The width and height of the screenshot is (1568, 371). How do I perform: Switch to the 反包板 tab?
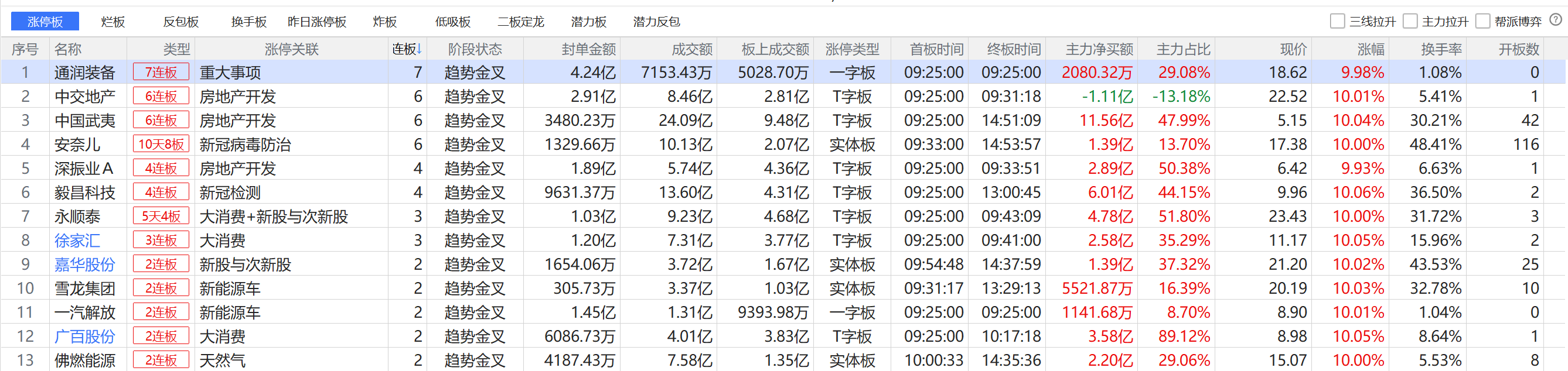(181, 22)
